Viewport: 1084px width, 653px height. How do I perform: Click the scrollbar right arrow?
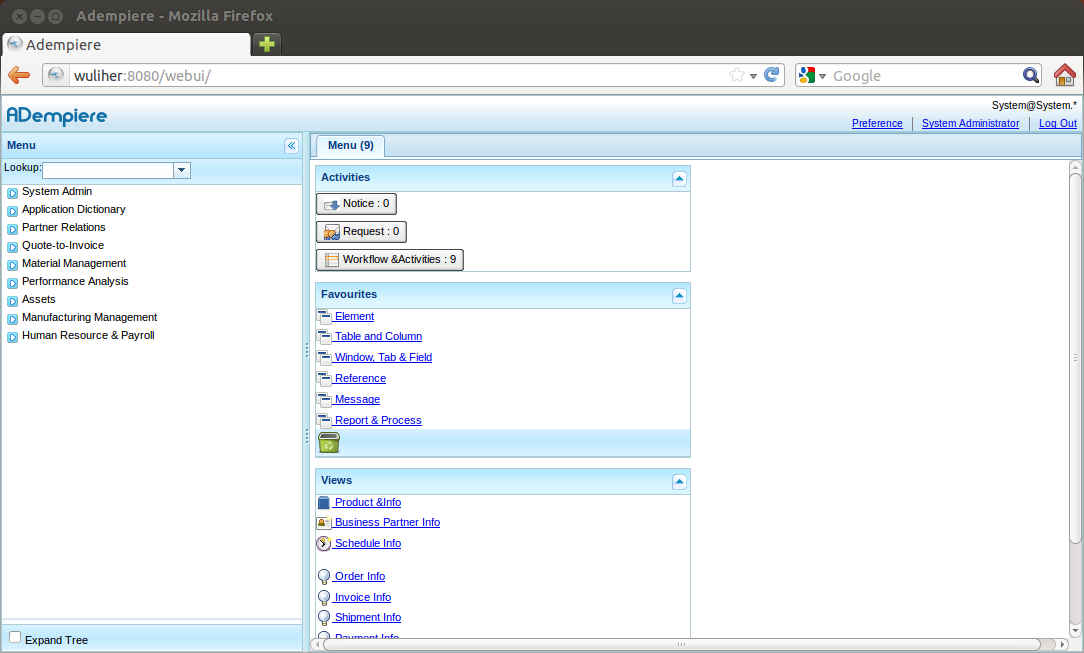pyautogui.click(x=1063, y=644)
